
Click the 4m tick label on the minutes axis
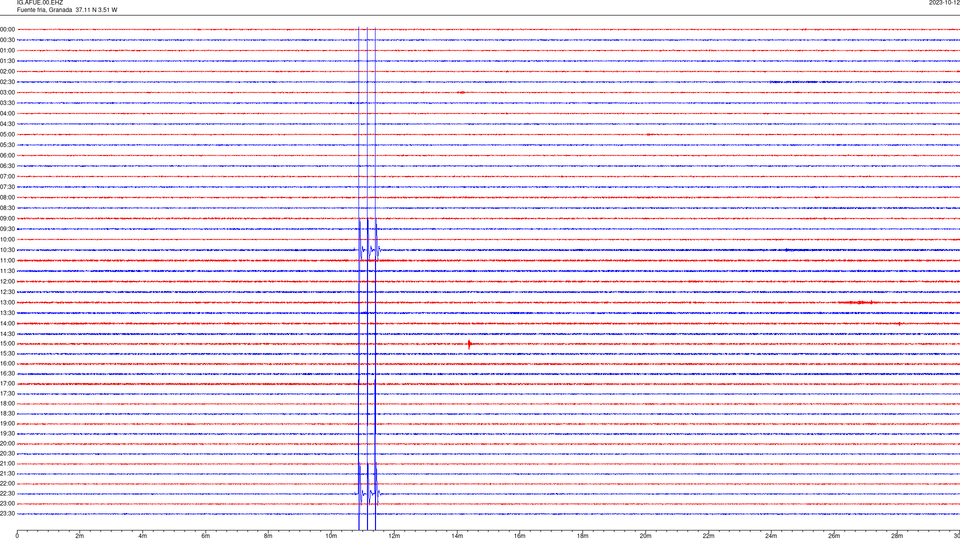(x=143, y=536)
